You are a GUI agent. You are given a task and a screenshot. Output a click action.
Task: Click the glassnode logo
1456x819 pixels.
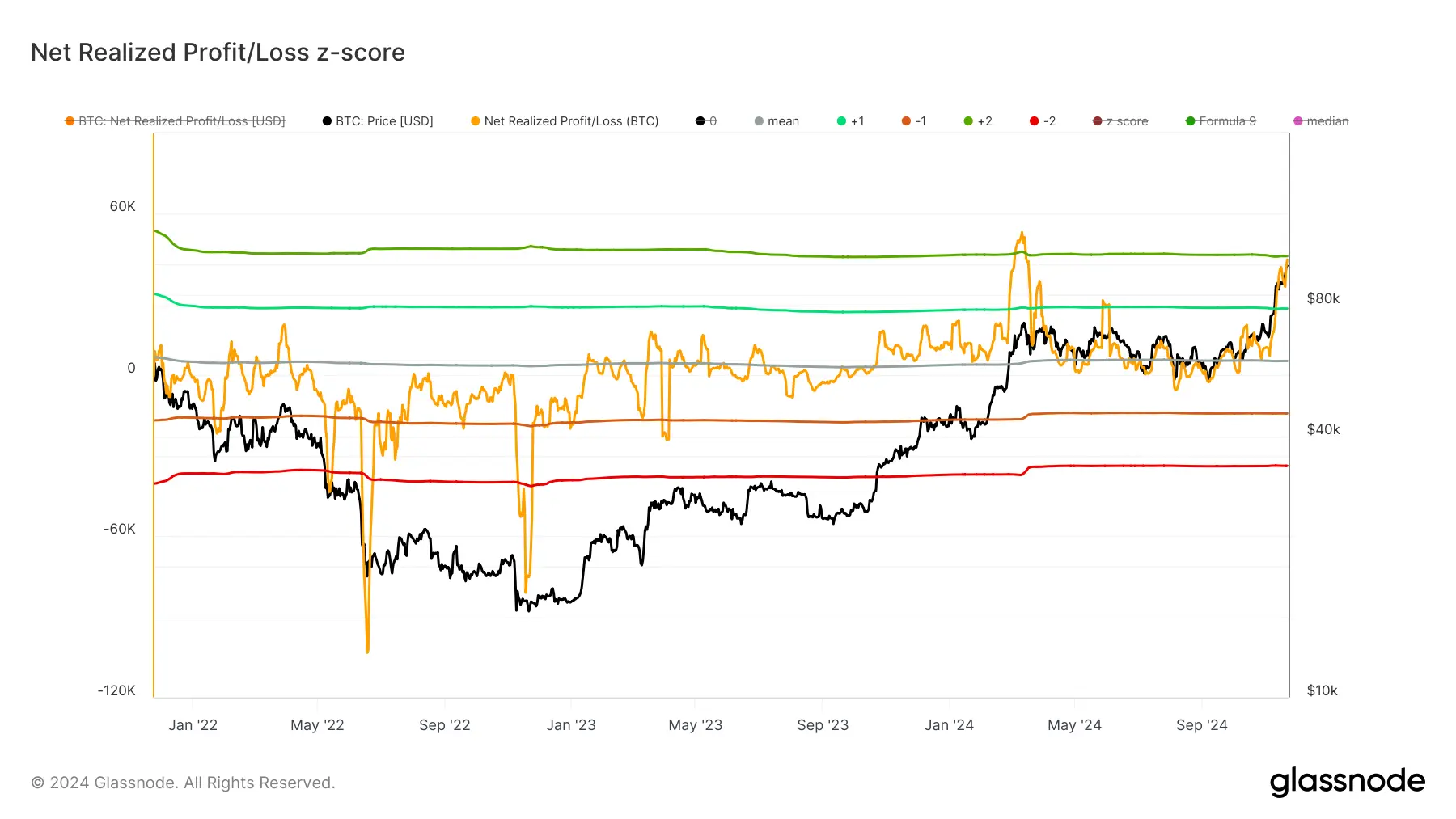1347,782
